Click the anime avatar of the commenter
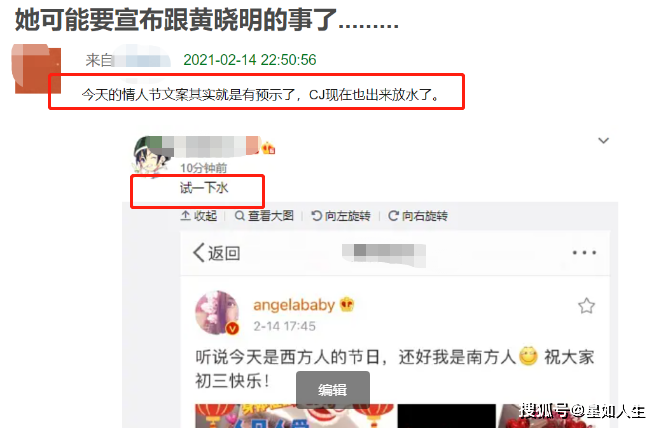This screenshot has height=428, width=660. click(x=152, y=157)
